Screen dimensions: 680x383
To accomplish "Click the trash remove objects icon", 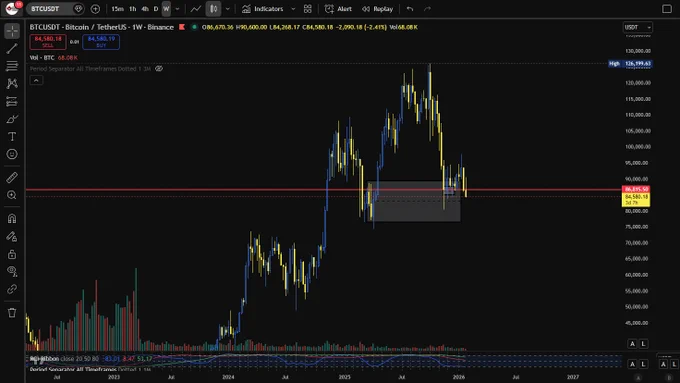I will coord(12,313).
